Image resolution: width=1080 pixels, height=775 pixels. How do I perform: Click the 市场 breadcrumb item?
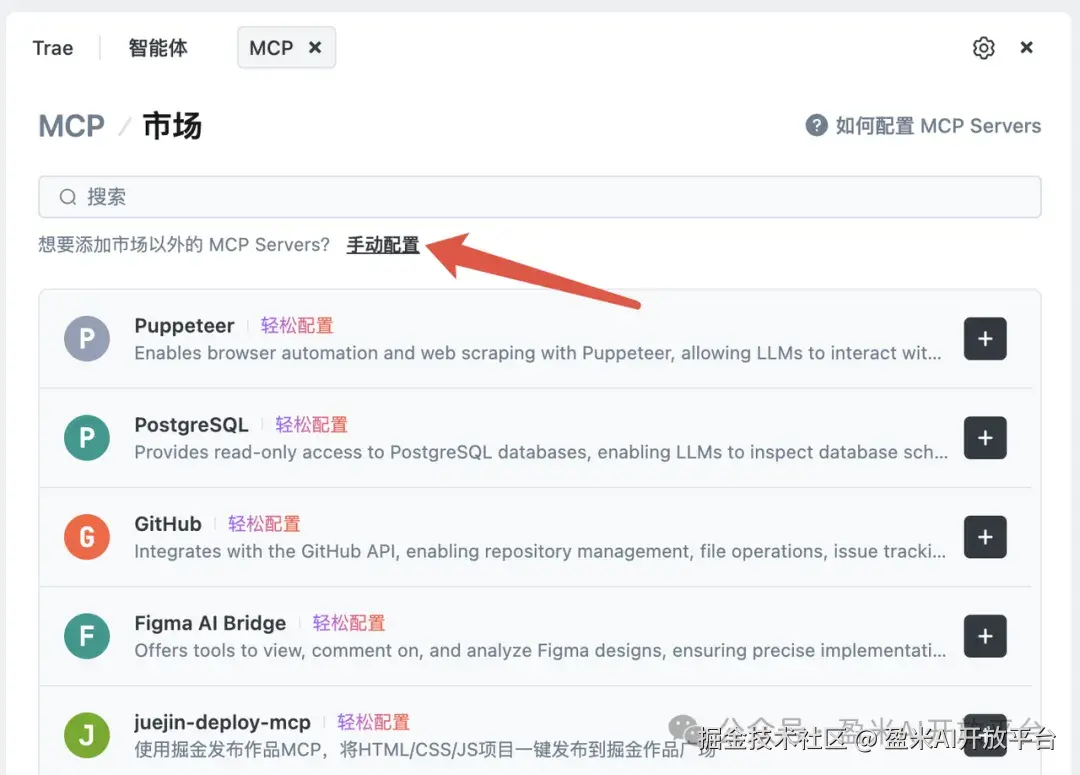pos(172,126)
